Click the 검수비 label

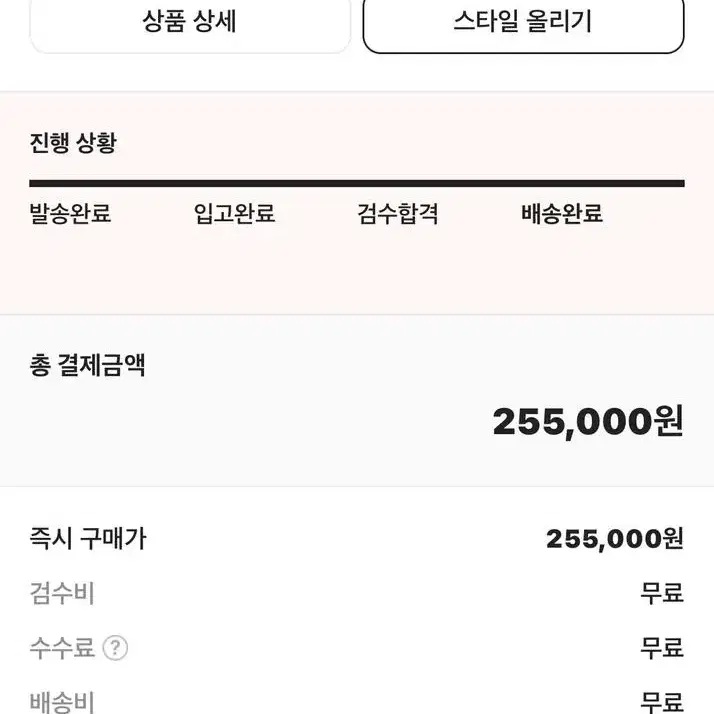62,593
